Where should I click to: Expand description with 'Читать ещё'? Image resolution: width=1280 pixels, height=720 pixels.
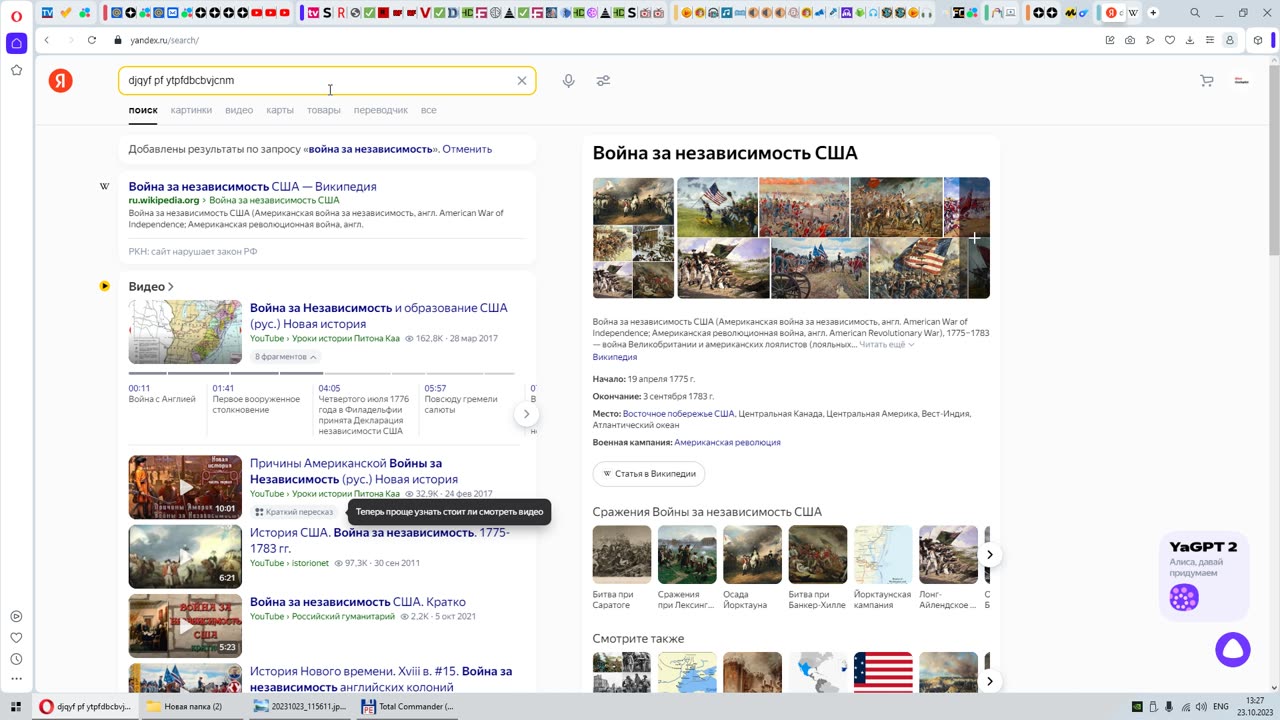click(887, 345)
